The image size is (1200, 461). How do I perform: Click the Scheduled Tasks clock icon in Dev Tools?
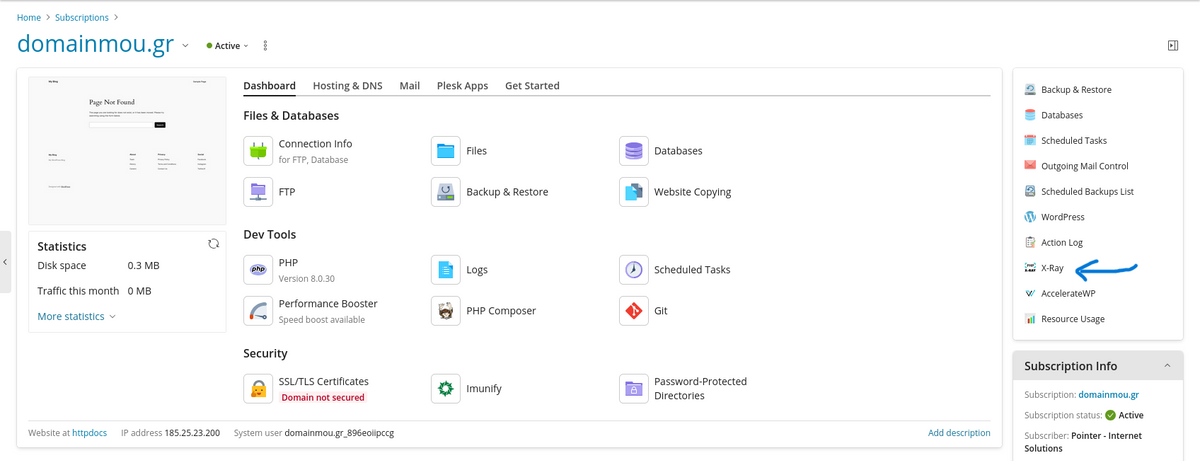click(634, 270)
